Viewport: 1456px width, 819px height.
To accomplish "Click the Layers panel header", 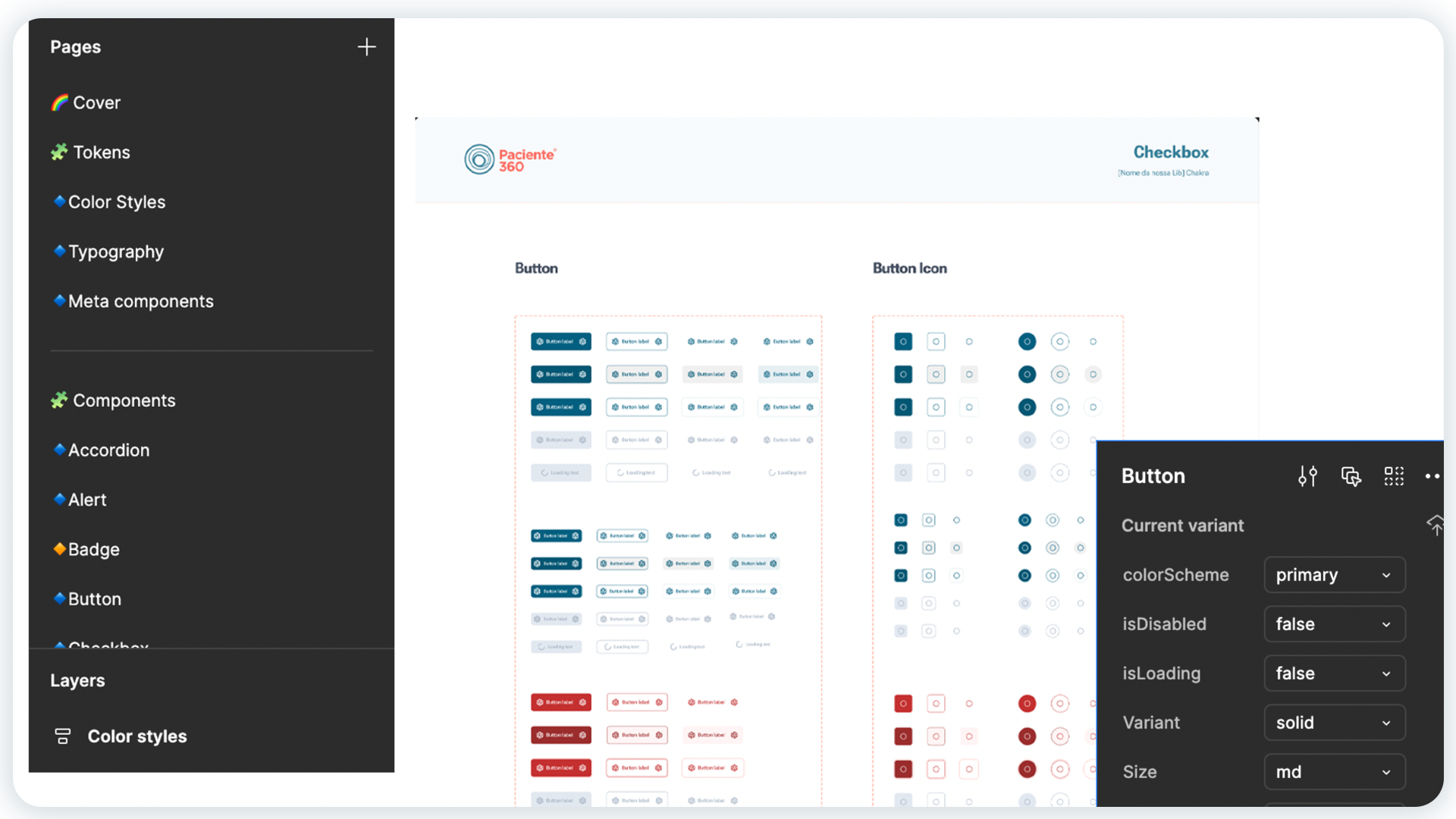I will tap(77, 680).
